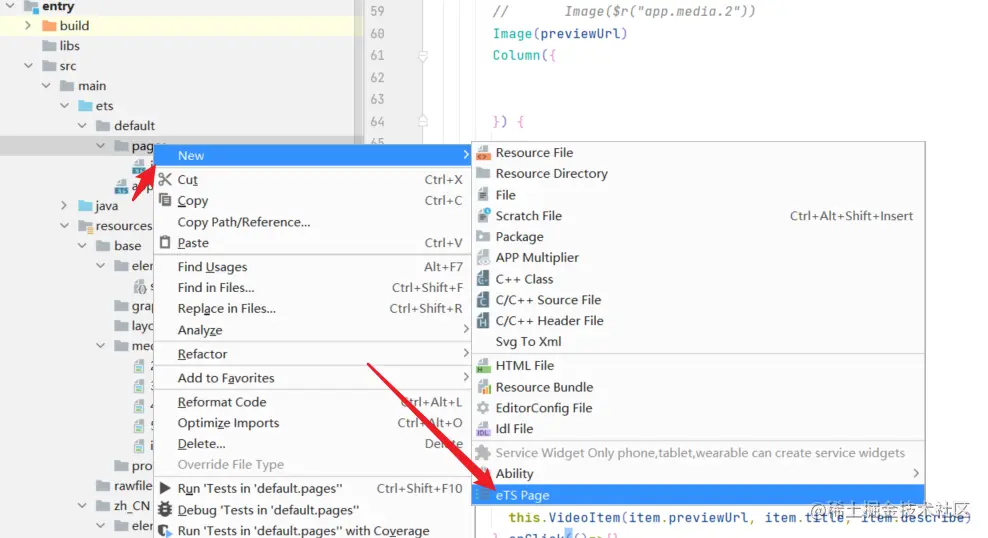Click the Copy icon in context menu

click(165, 200)
